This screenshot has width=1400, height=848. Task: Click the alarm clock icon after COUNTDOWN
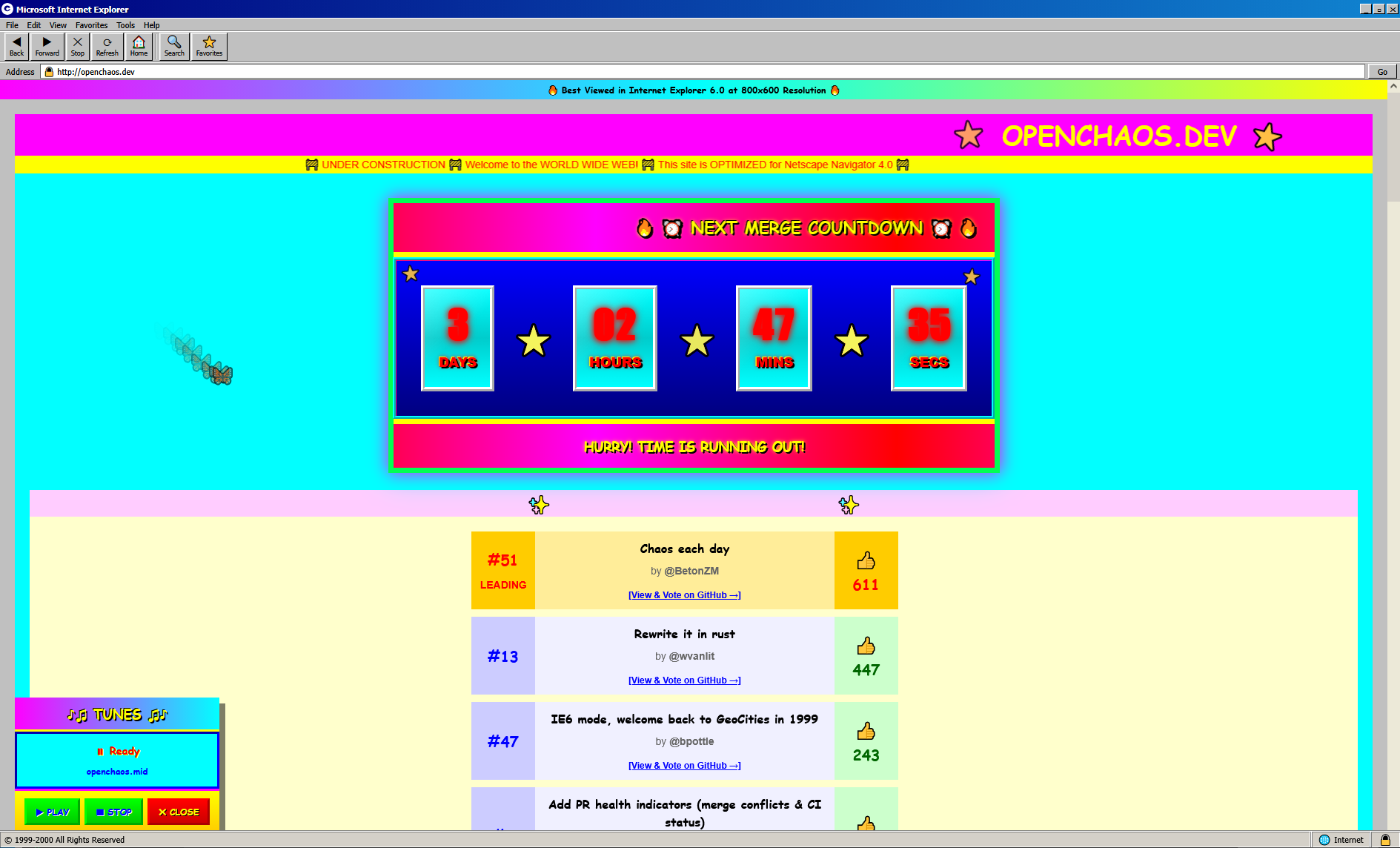click(941, 228)
